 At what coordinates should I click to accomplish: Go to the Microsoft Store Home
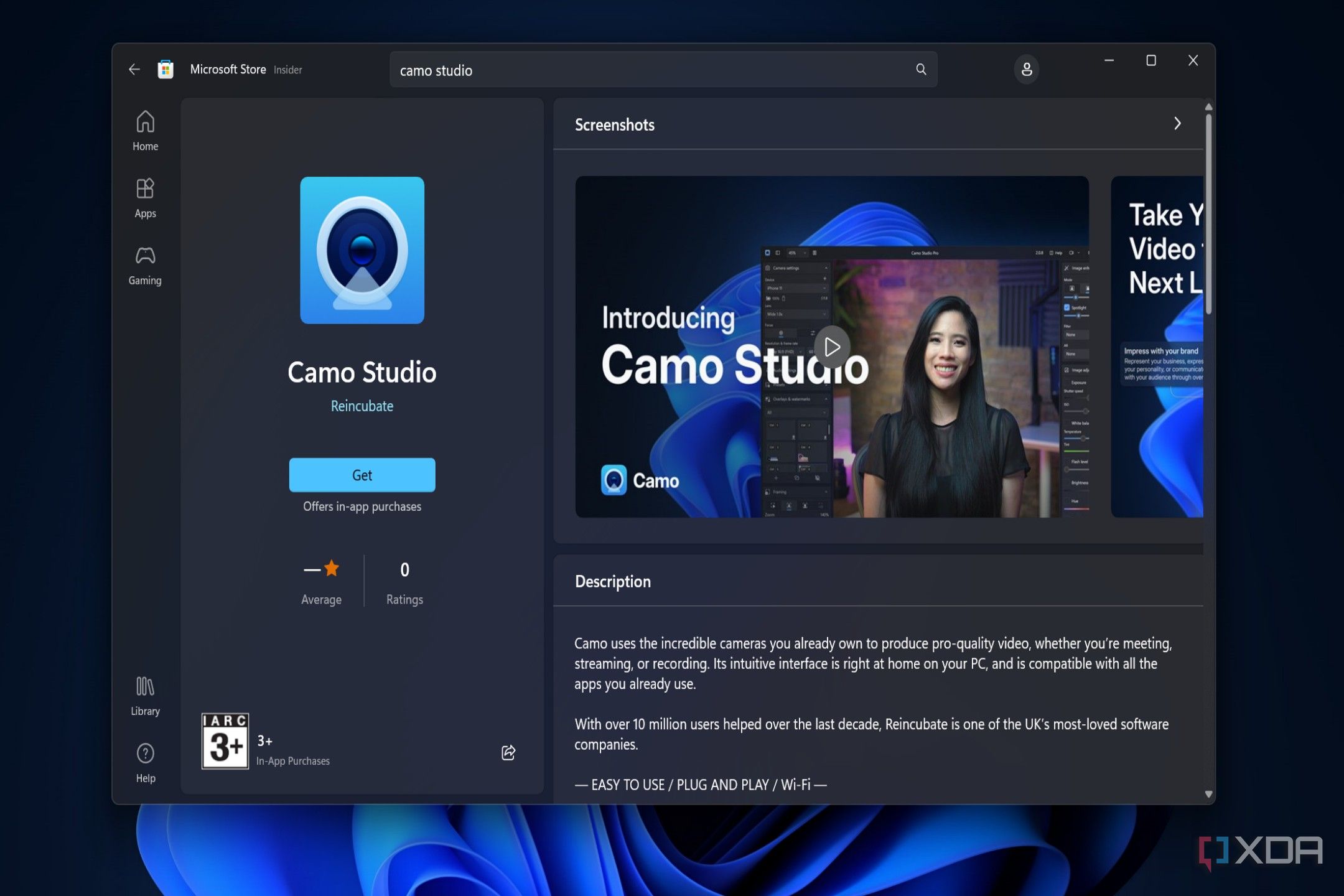(145, 129)
